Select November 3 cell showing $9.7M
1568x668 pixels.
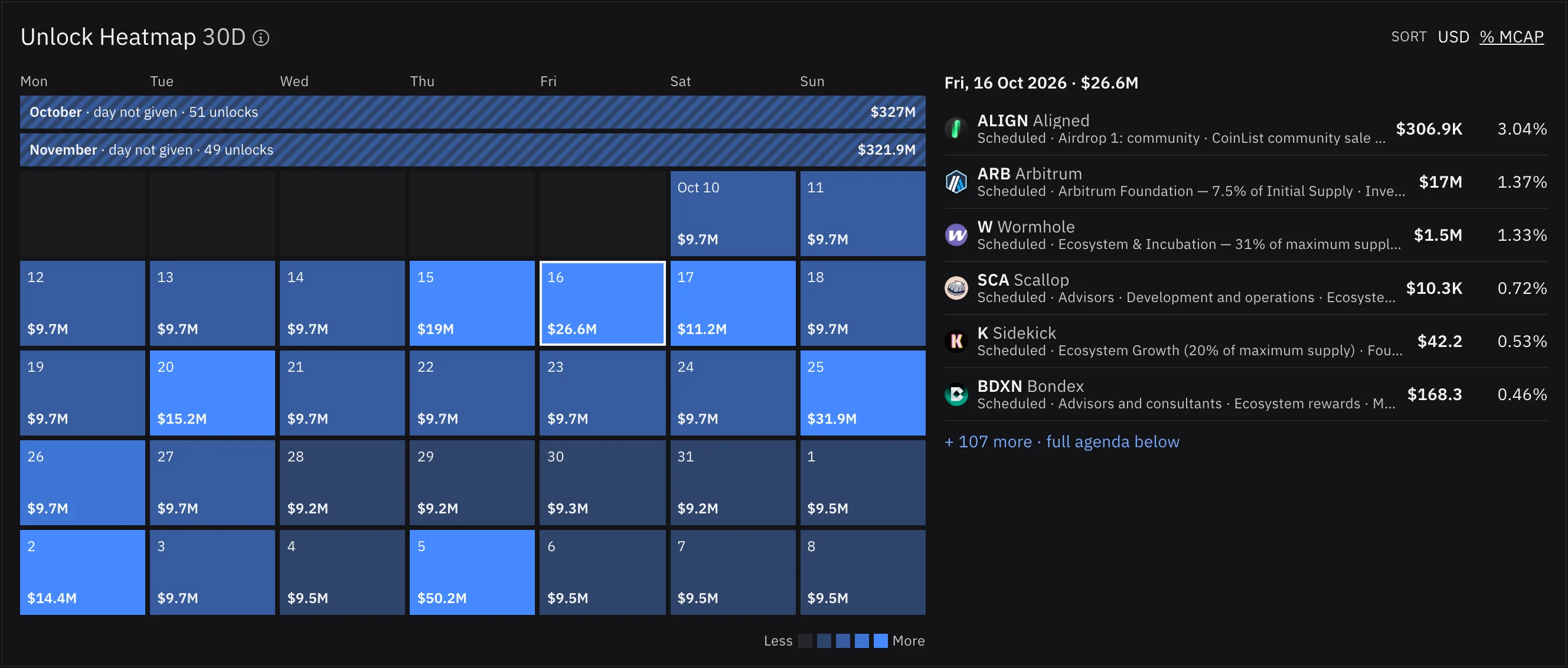(x=212, y=572)
